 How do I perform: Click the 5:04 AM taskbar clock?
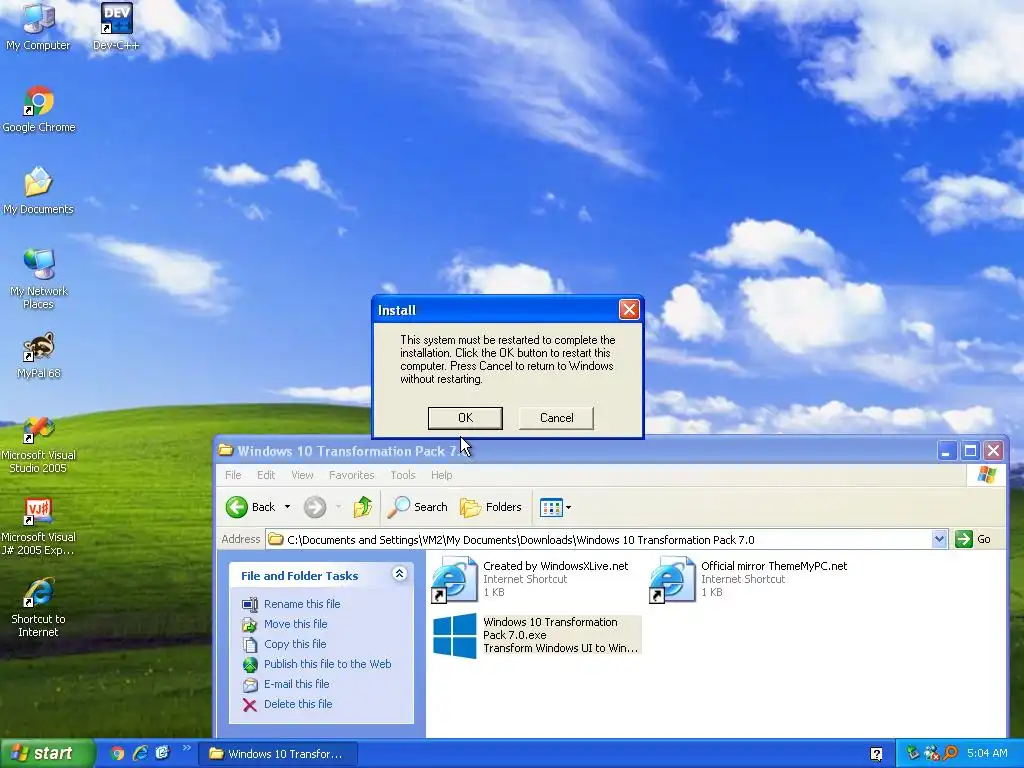(987, 754)
